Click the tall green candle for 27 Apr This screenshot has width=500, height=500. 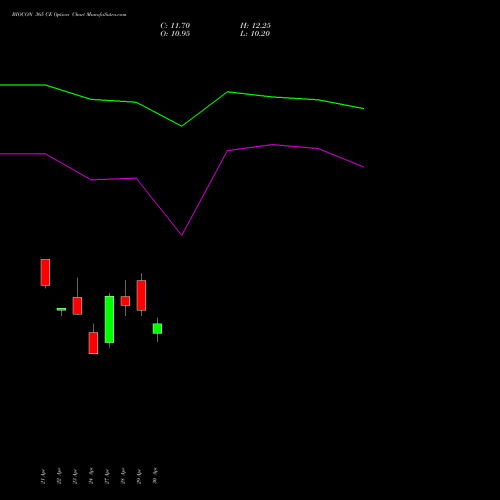109,319
